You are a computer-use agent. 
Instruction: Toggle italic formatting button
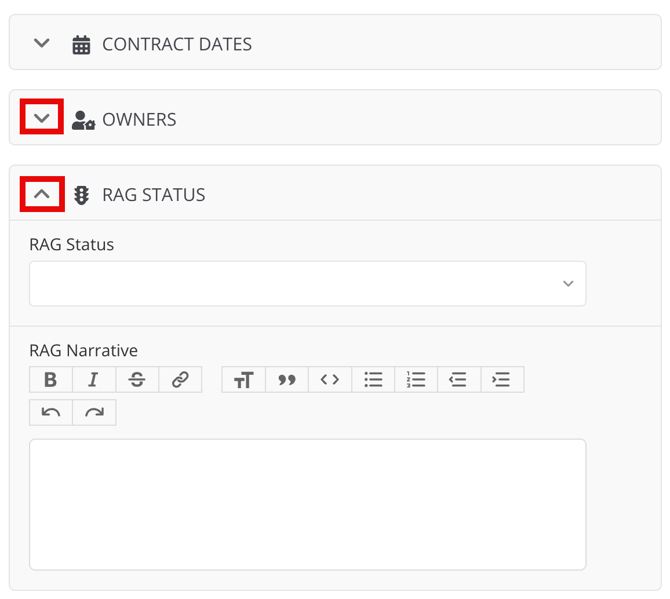point(94,379)
